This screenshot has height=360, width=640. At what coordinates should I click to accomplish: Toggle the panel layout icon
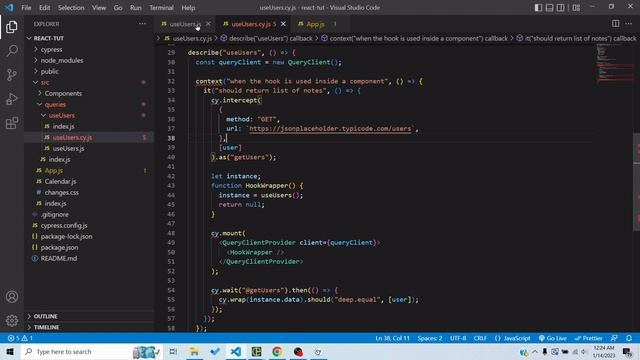549,8
